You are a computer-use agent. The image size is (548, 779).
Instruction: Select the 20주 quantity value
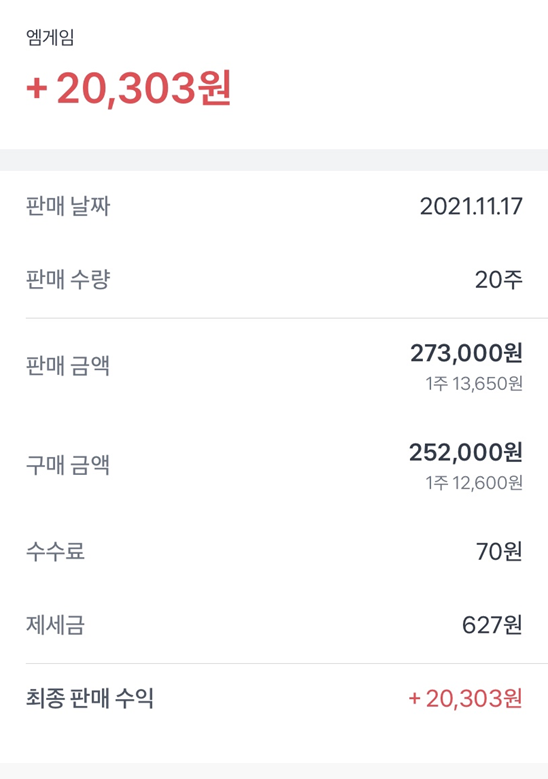pyautogui.click(x=498, y=280)
